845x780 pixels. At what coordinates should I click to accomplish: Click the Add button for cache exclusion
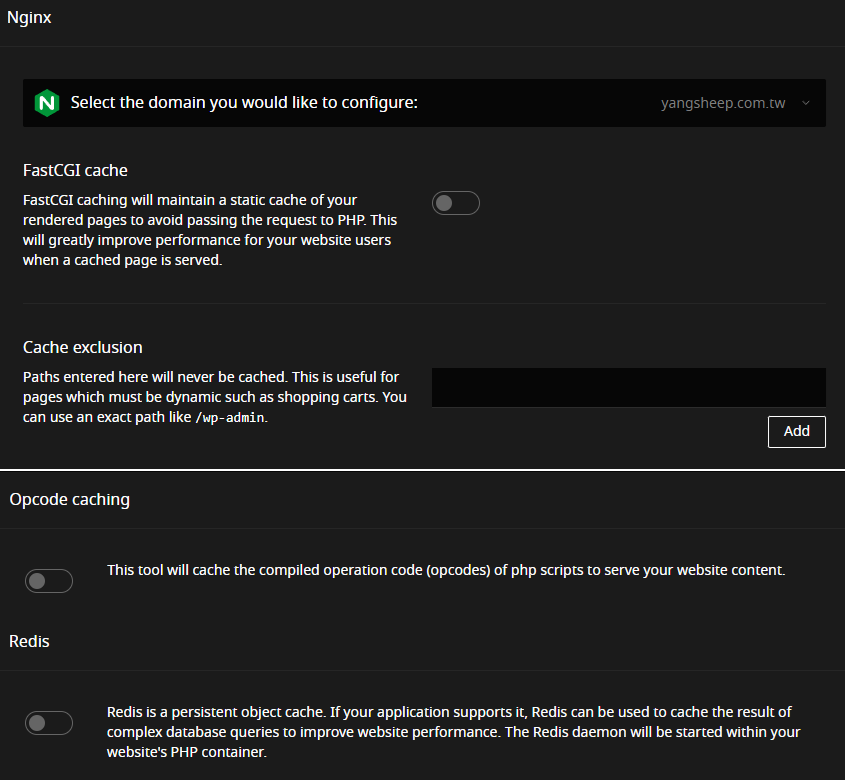[796, 431]
